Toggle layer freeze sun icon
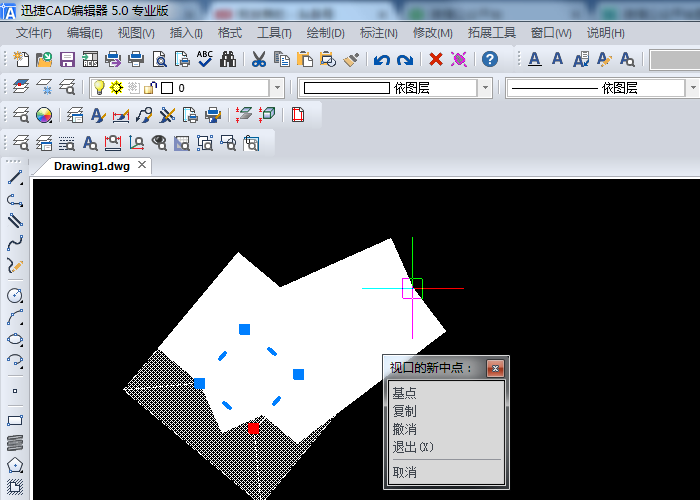This screenshot has width=700, height=500. point(117,88)
